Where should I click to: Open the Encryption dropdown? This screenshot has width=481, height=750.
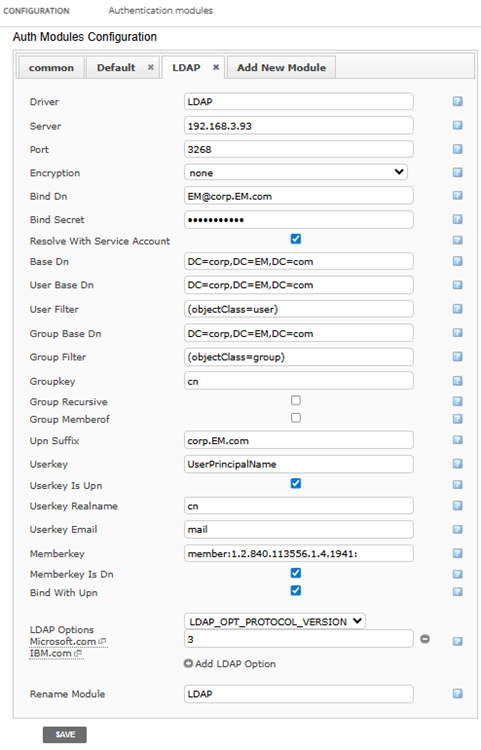pyautogui.click(x=296, y=172)
